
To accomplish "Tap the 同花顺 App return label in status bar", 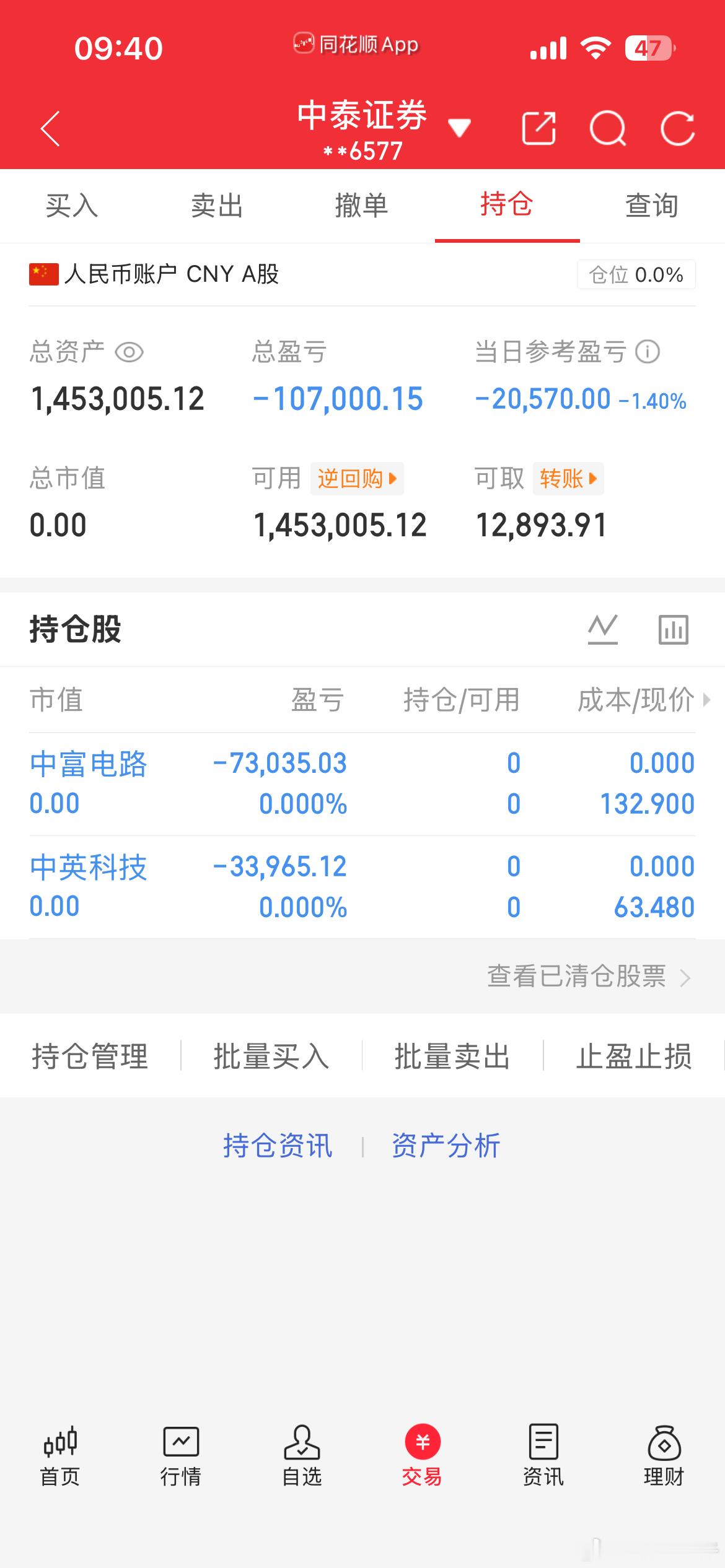I will click(356, 44).
